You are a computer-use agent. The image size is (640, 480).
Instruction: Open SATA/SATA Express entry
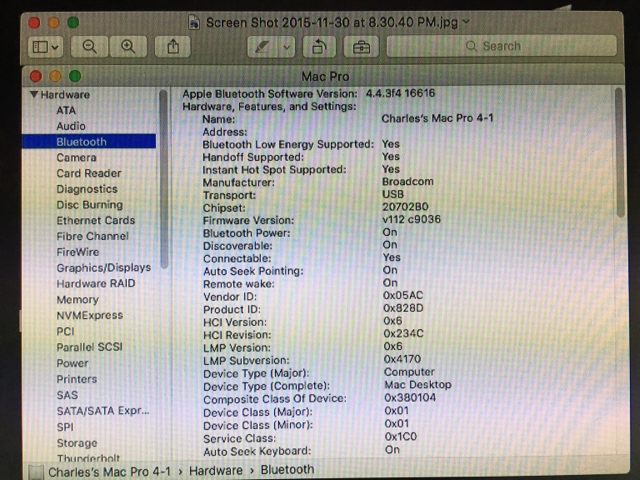[103, 411]
